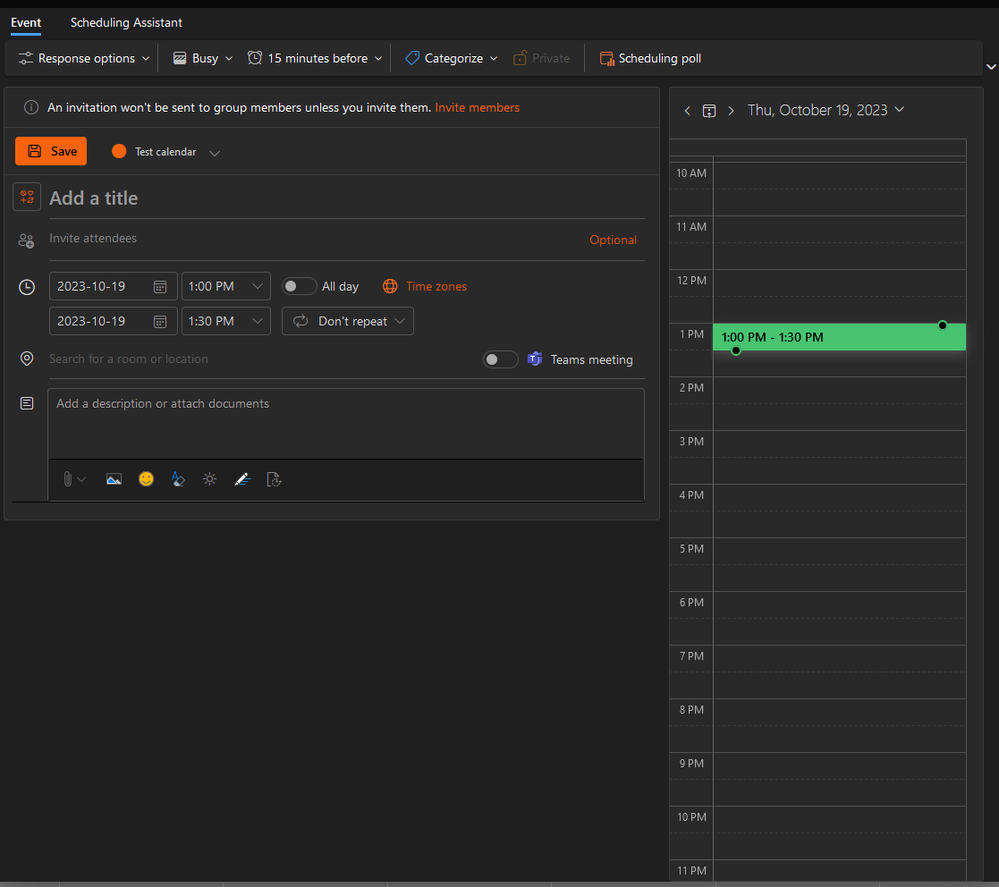Screen dimensions: 999x887
Task: Expand the Test calendar selector chevron
Action: 215,153
